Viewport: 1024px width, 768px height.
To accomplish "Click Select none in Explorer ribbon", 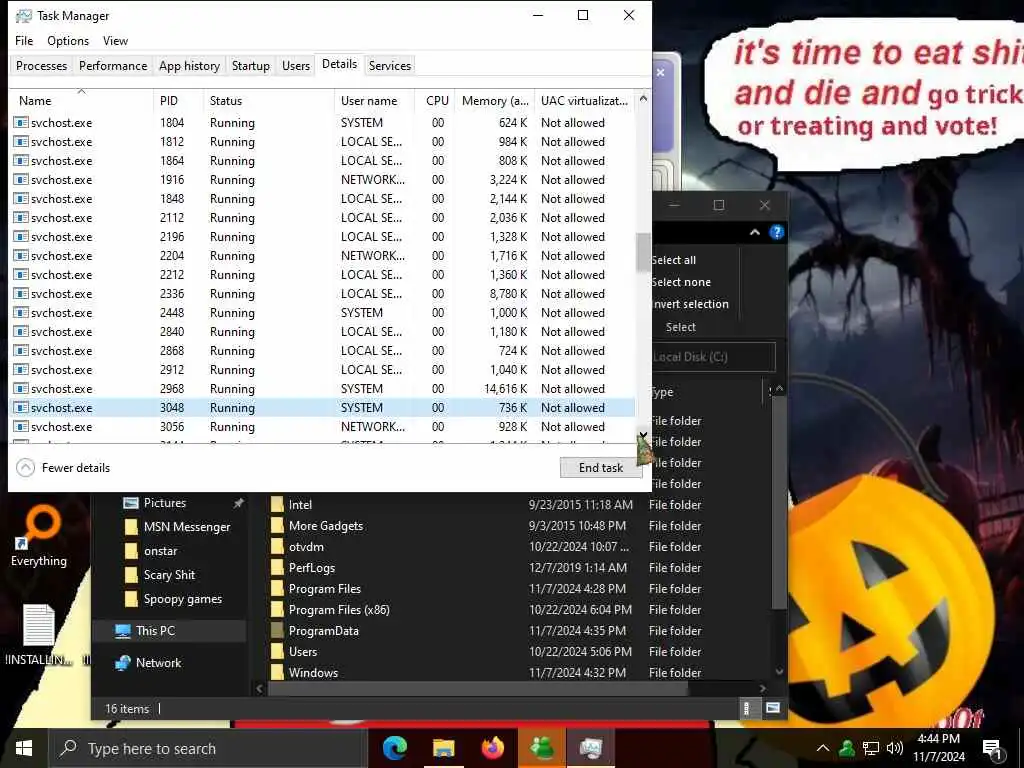I will (x=681, y=282).
